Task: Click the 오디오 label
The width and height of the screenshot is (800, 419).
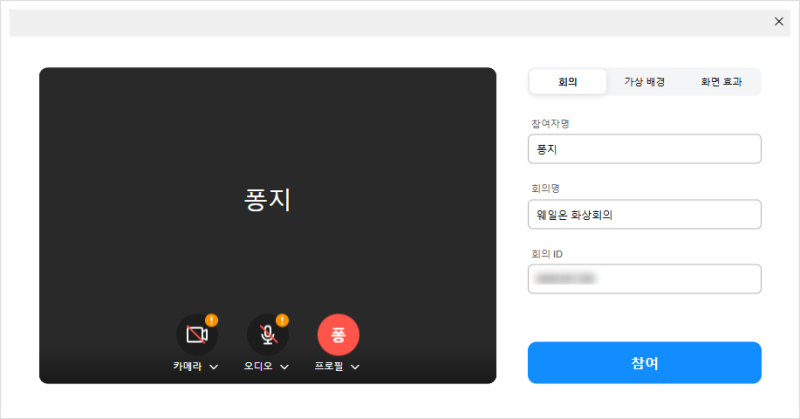Action: coord(258,366)
